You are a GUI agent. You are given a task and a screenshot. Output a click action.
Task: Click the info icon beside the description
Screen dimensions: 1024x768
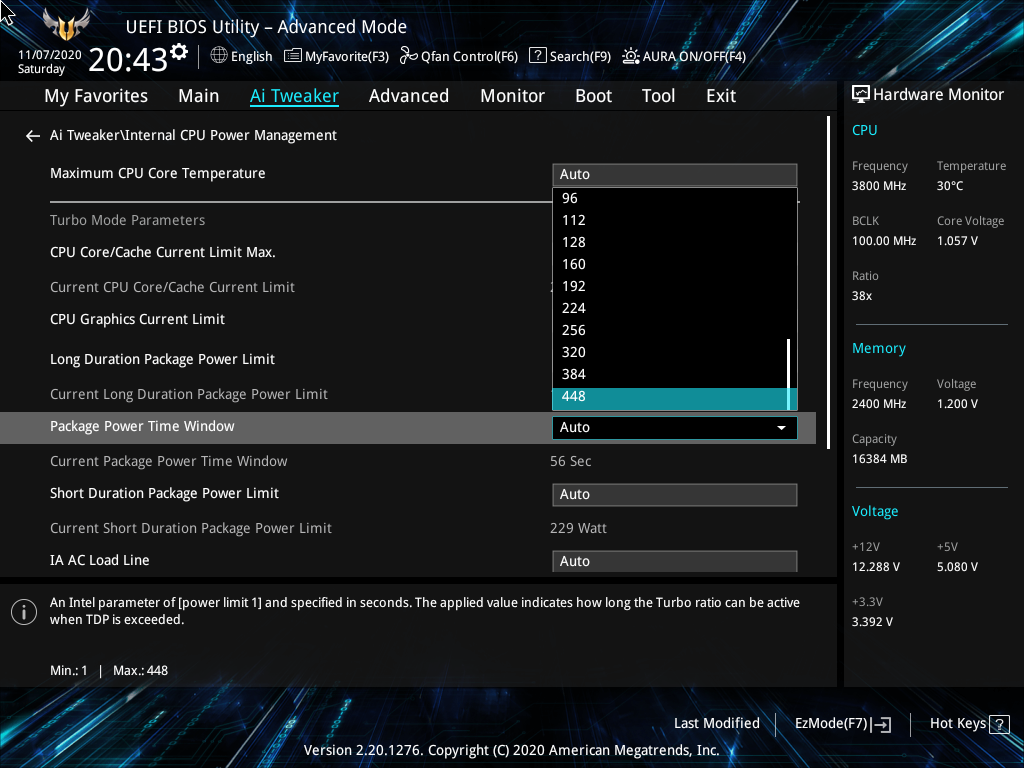click(x=24, y=612)
